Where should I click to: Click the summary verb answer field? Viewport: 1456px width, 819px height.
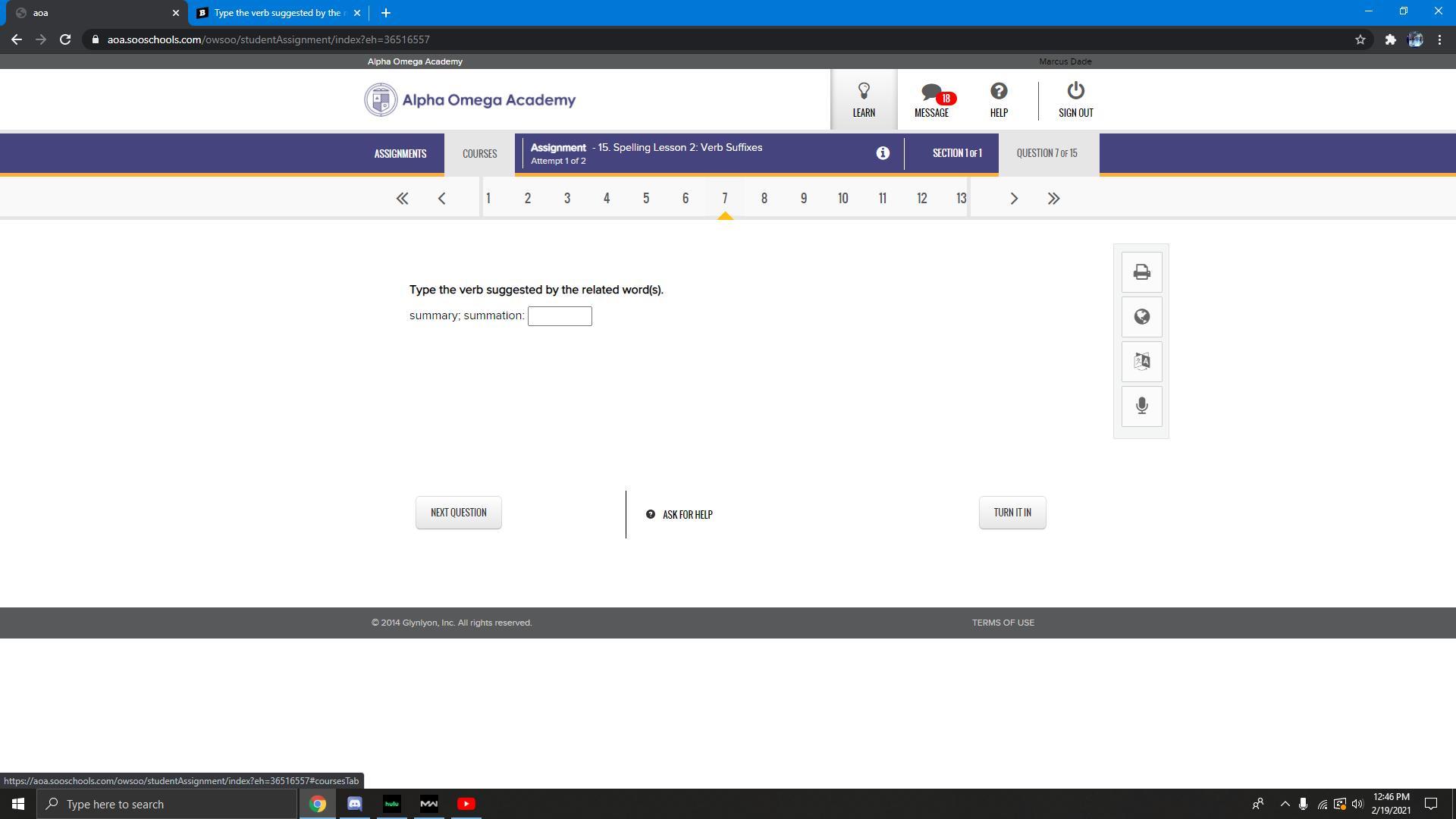[x=560, y=316]
